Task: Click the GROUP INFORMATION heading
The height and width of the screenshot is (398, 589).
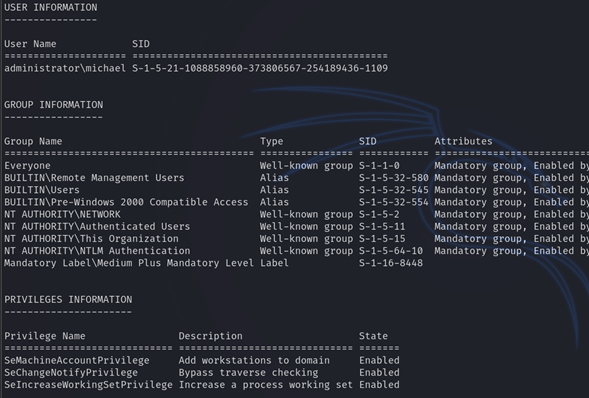Action: point(54,105)
